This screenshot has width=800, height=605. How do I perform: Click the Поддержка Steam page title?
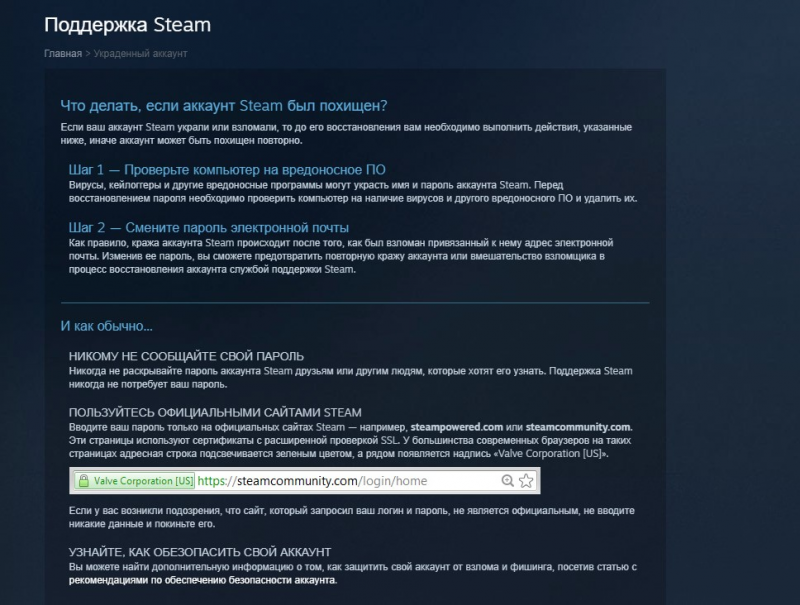[x=127, y=25]
